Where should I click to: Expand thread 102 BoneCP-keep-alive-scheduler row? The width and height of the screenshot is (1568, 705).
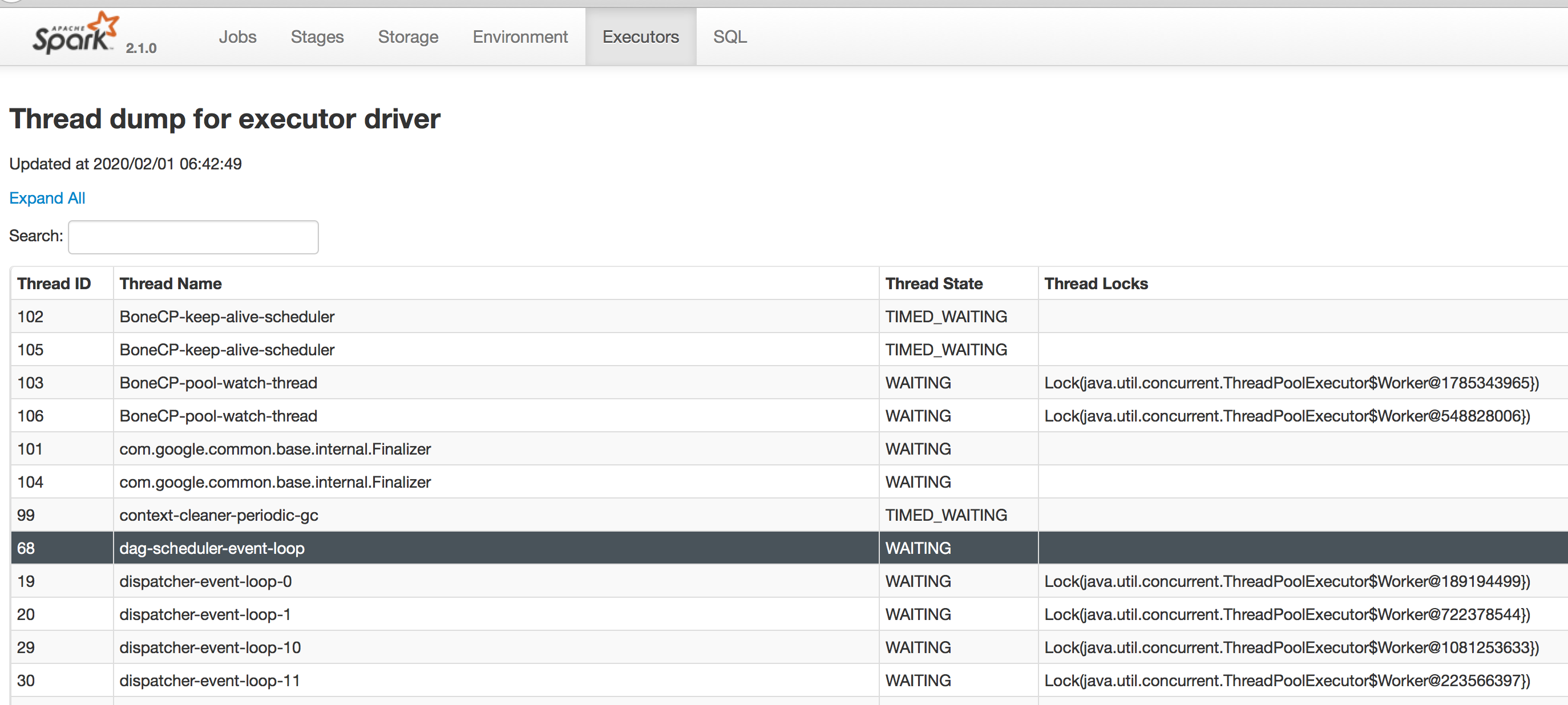click(227, 317)
